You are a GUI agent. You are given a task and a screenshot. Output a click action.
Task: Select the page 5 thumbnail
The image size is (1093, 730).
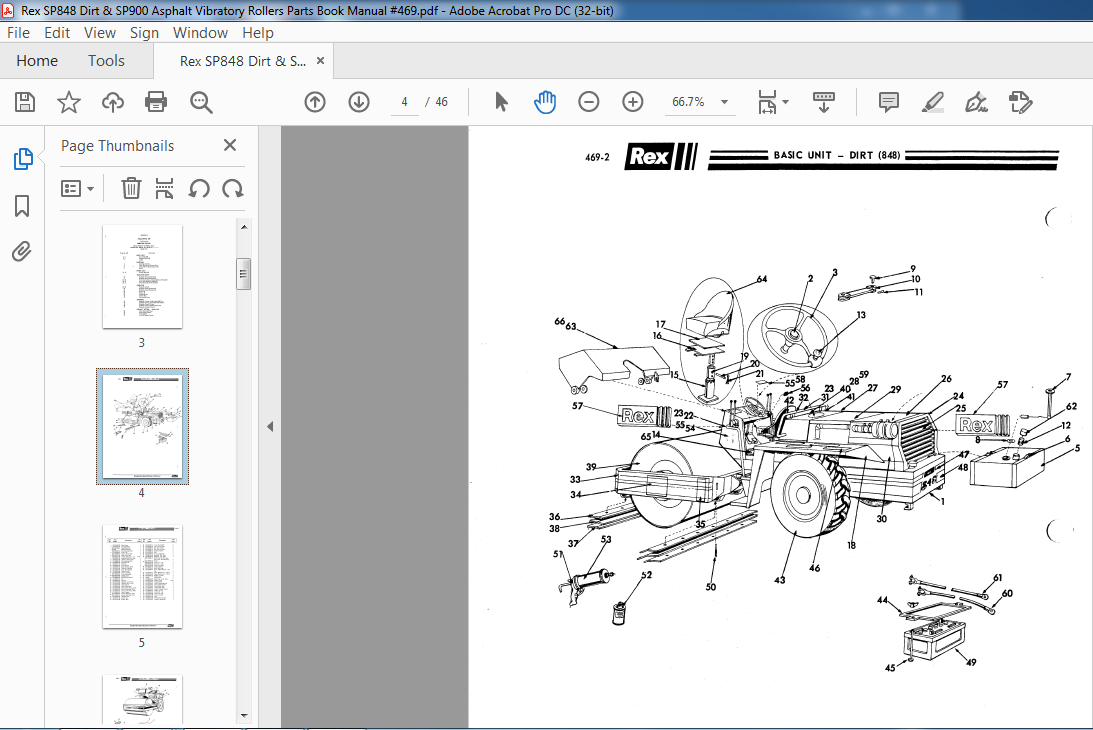tap(142, 577)
